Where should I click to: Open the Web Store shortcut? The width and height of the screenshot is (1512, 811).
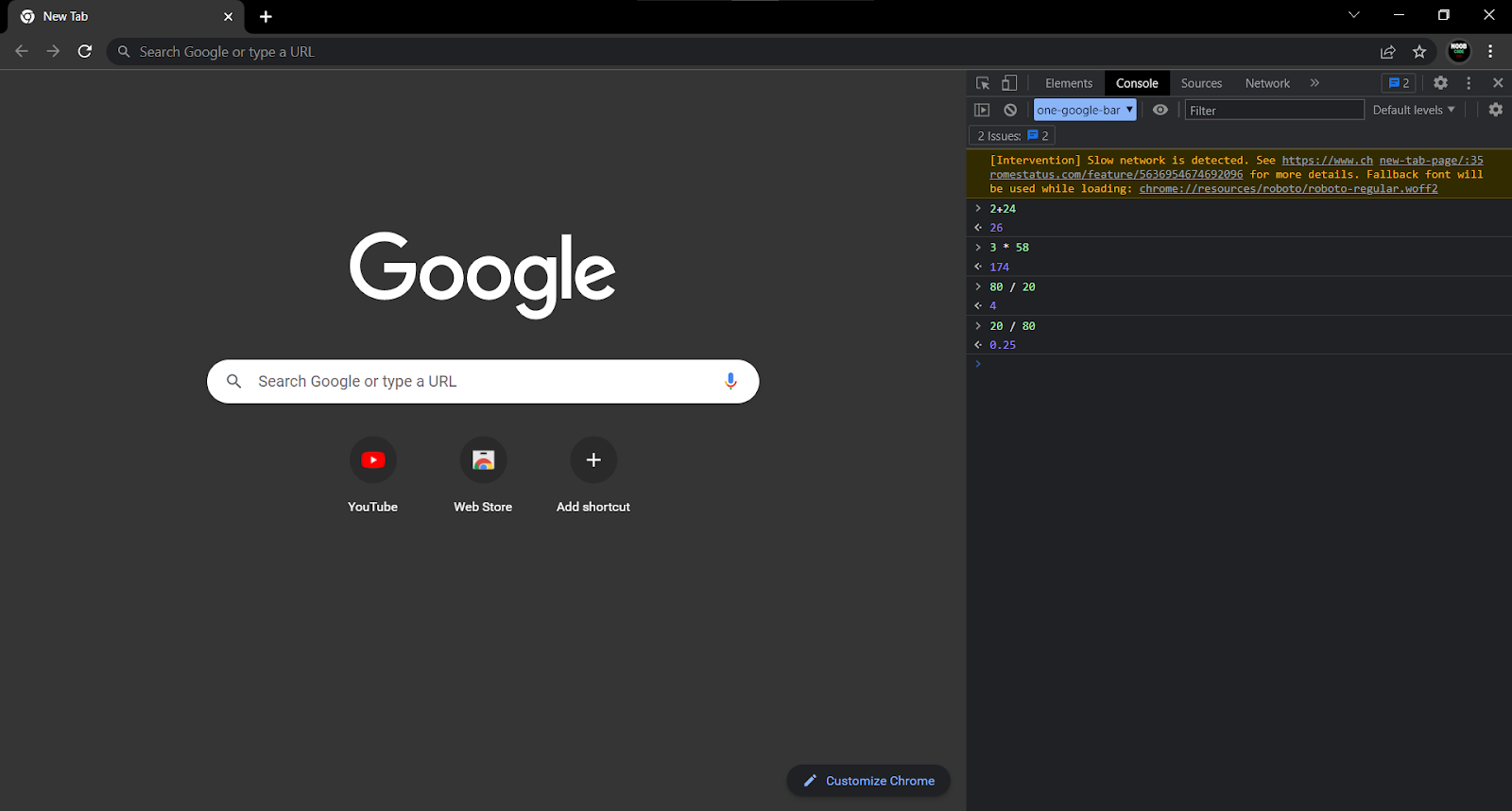pyautogui.click(x=483, y=475)
